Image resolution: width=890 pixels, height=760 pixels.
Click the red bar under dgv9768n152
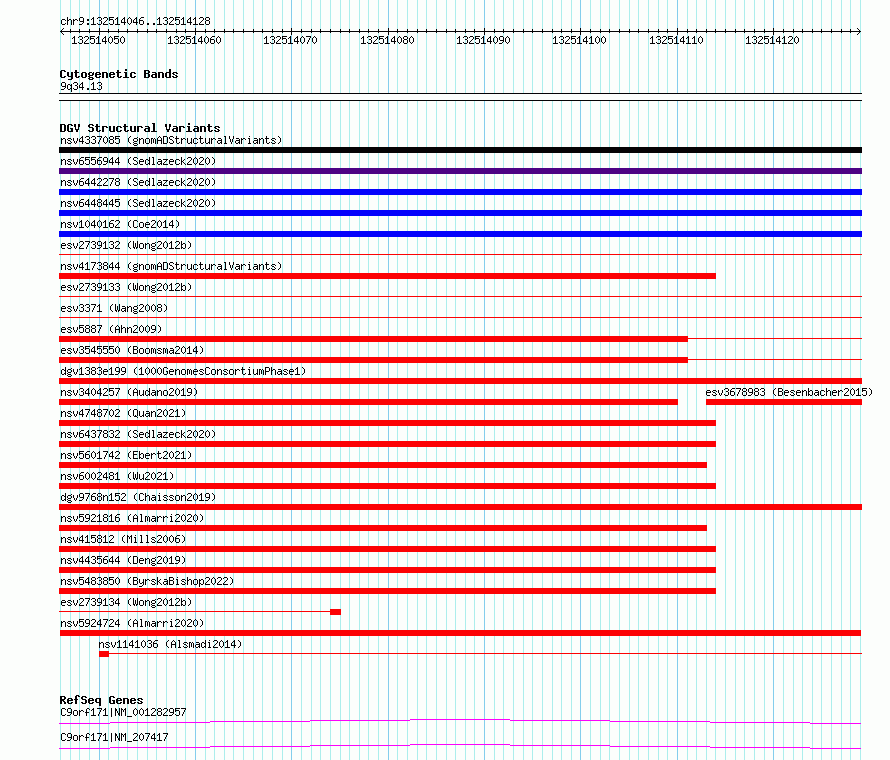point(460,507)
